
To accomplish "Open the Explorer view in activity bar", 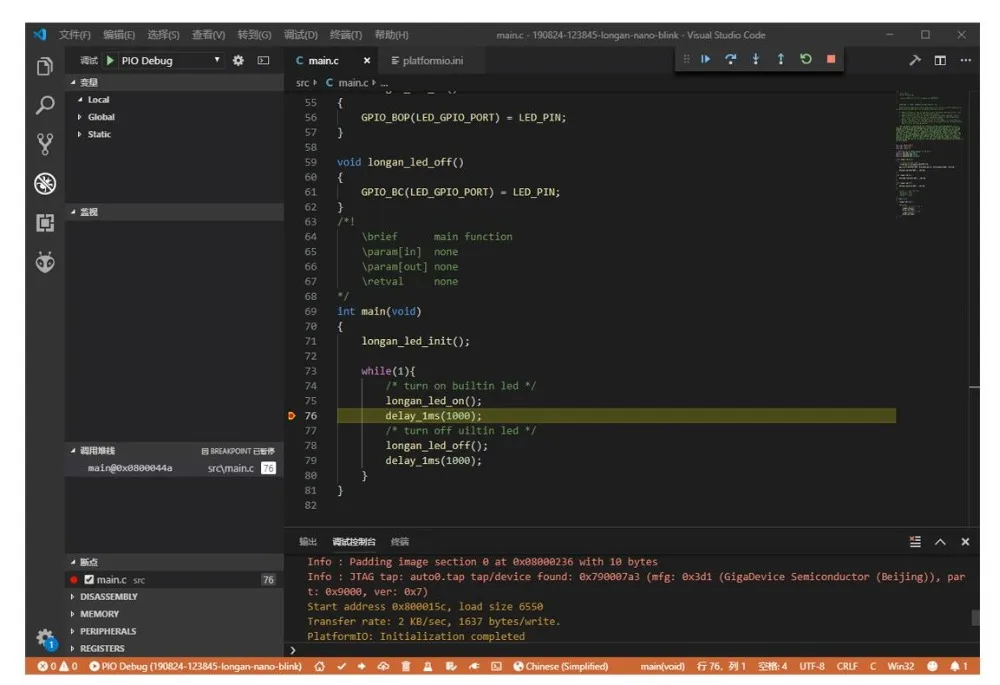I will pyautogui.click(x=44, y=67).
